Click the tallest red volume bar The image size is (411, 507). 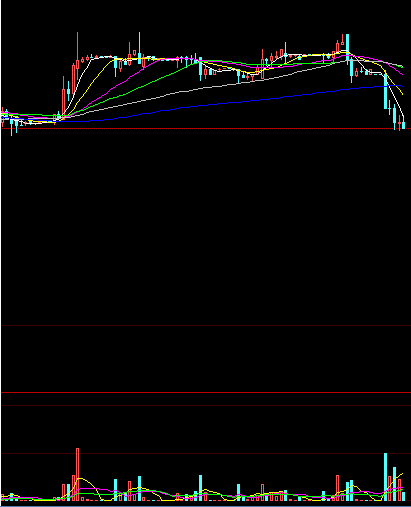click(x=77, y=474)
